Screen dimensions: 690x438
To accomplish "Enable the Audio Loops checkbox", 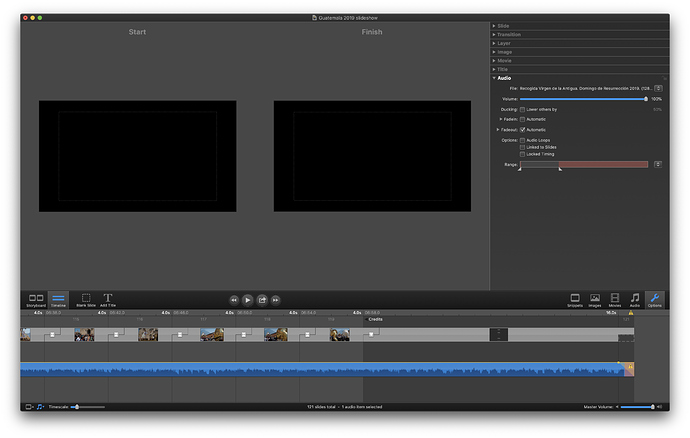I will [x=522, y=140].
